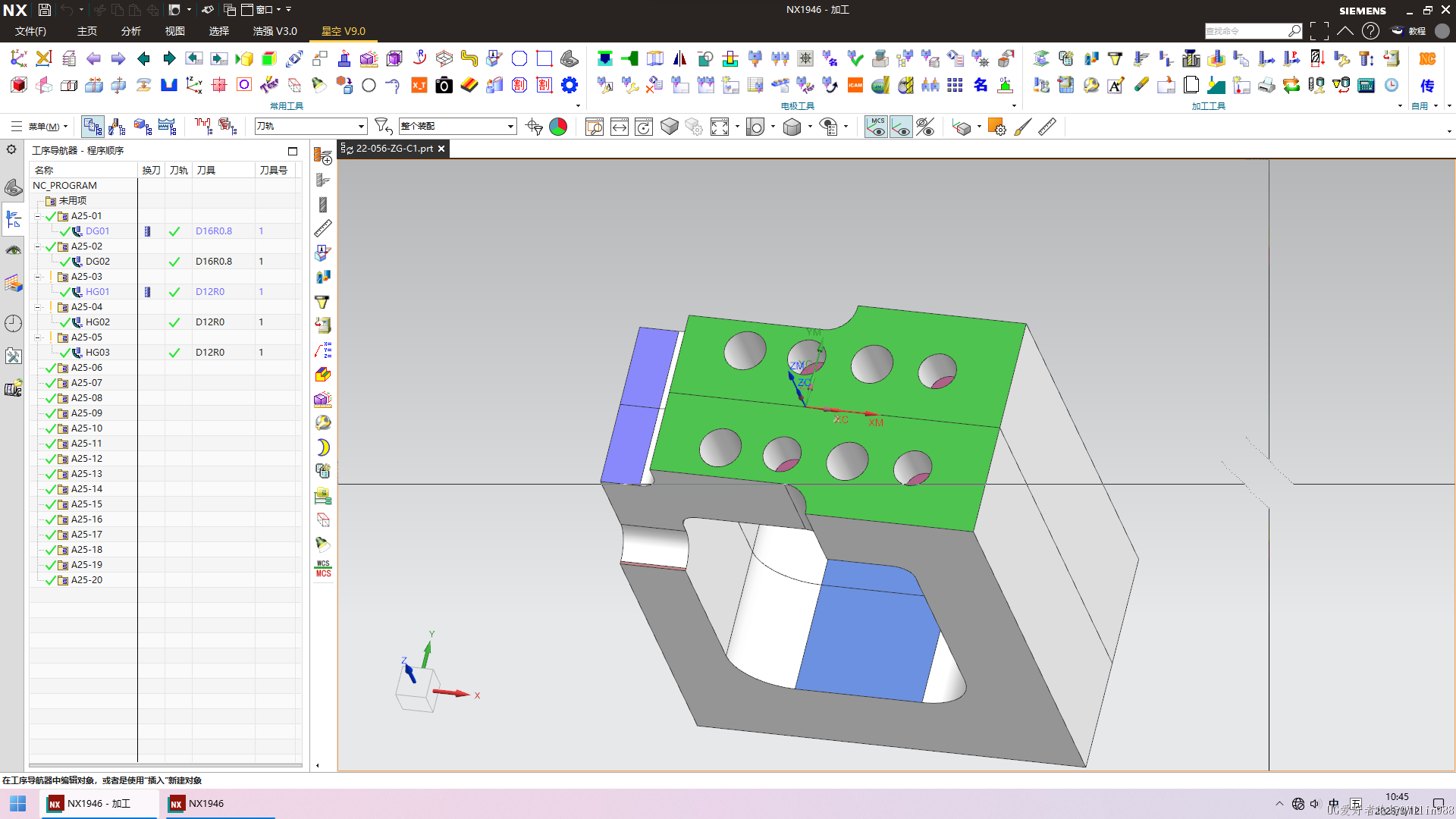The image size is (1456, 819).
Task: Click the blue gear settings icon in 常用工具
Action: point(570,86)
